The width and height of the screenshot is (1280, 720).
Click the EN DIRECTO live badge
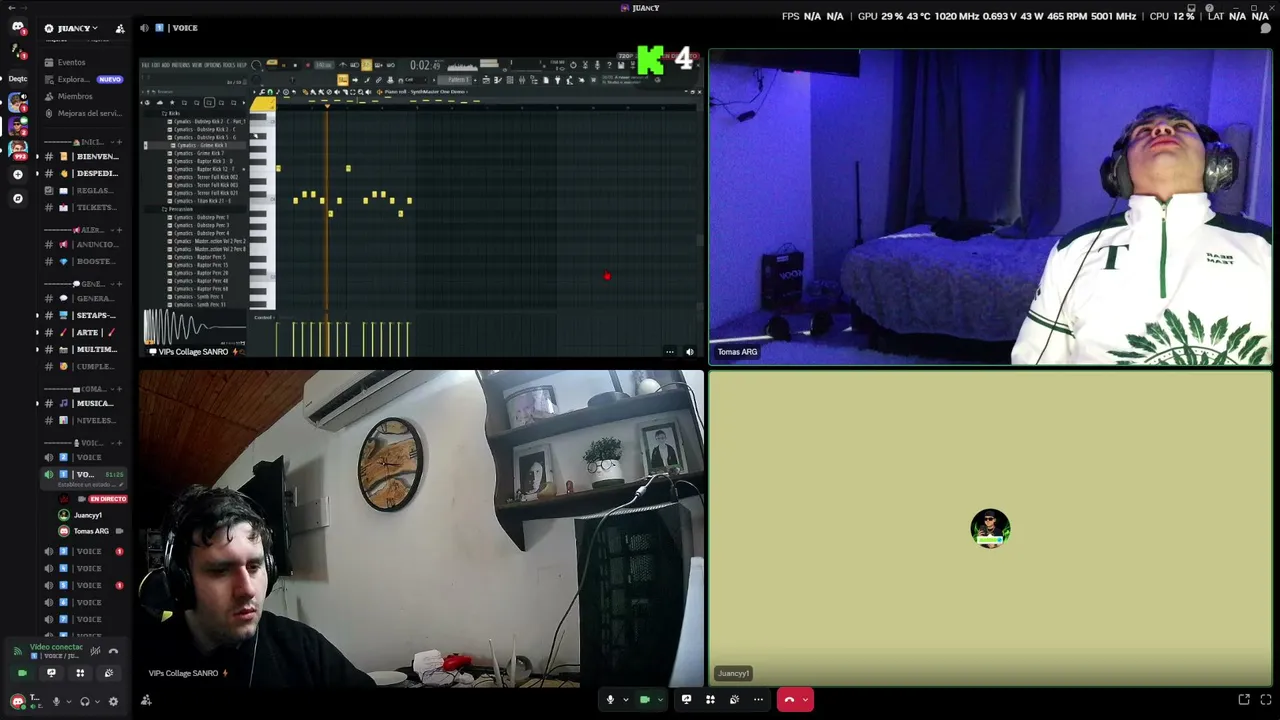(107, 499)
